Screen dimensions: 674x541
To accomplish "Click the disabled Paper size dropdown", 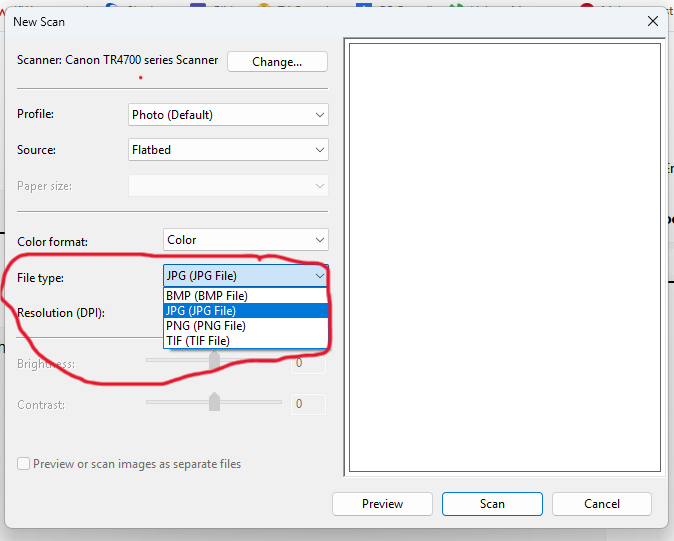I will pos(228,186).
